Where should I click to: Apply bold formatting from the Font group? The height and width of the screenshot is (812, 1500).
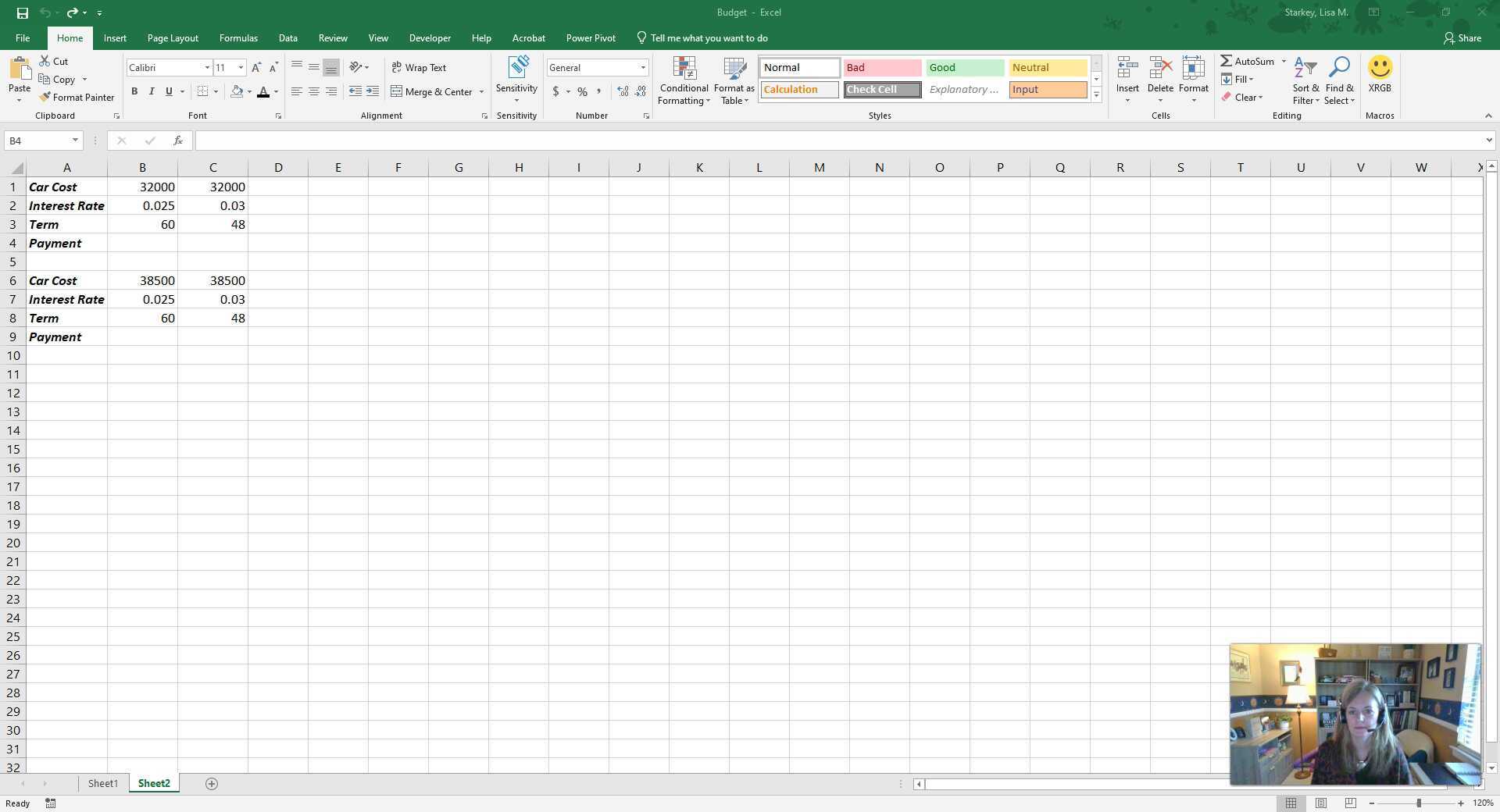point(134,91)
